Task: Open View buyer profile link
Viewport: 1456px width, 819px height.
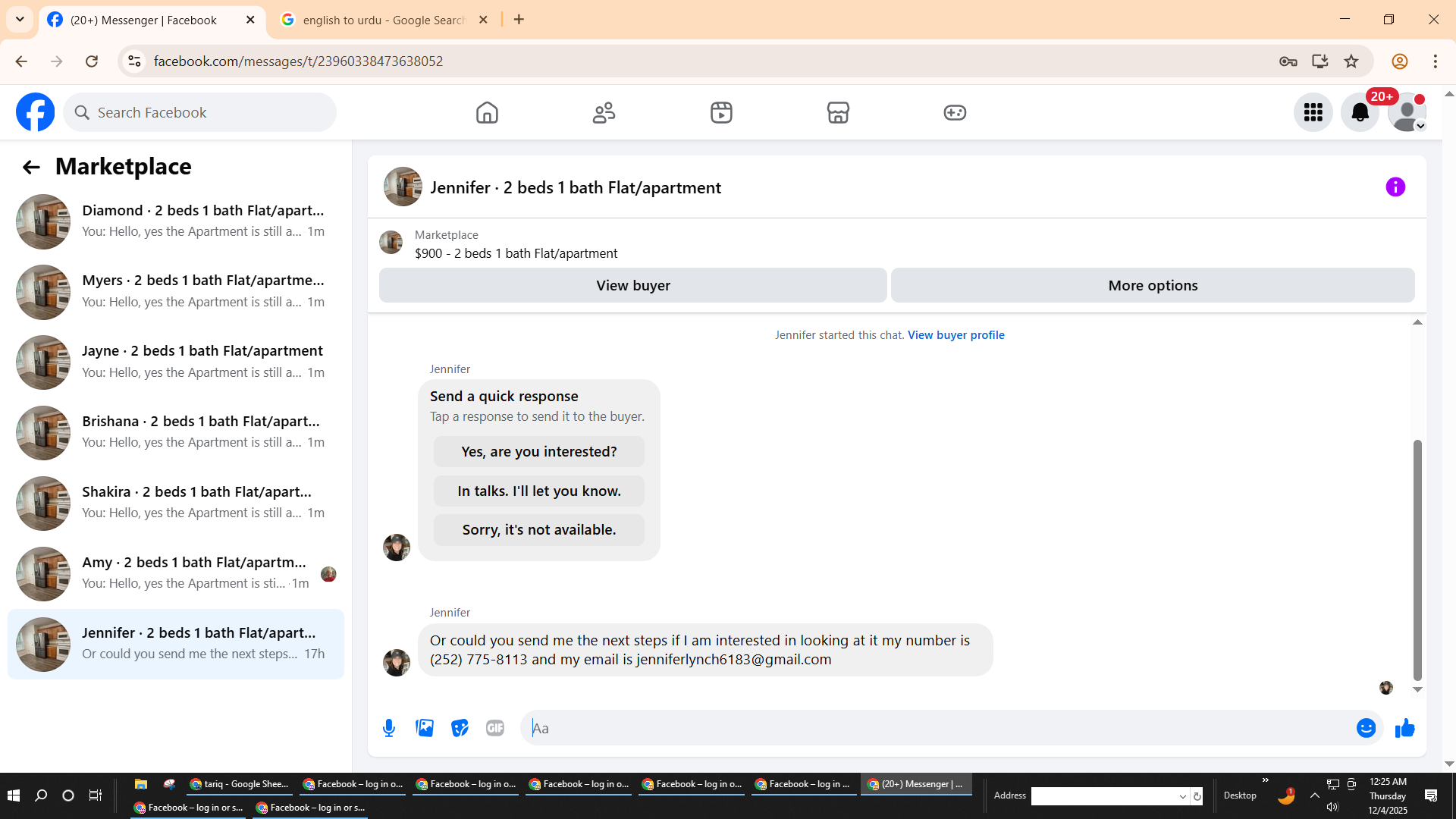Action: pos(955,335)
